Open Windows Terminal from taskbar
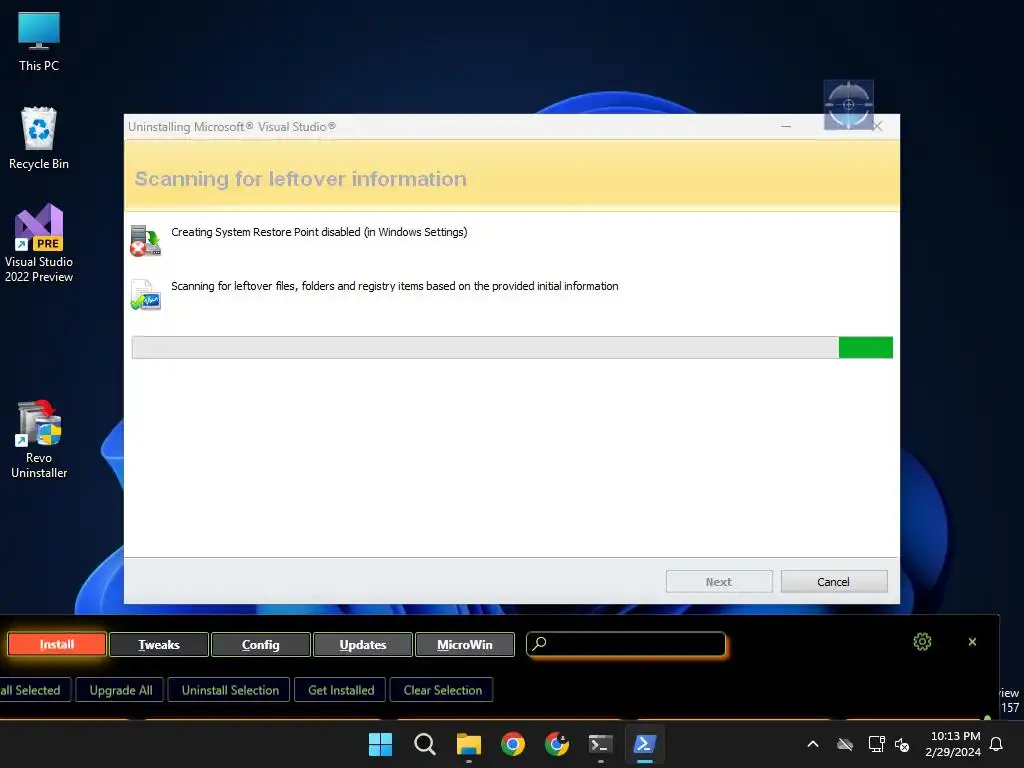This screenshot has width=1024, height=768. 600,744
